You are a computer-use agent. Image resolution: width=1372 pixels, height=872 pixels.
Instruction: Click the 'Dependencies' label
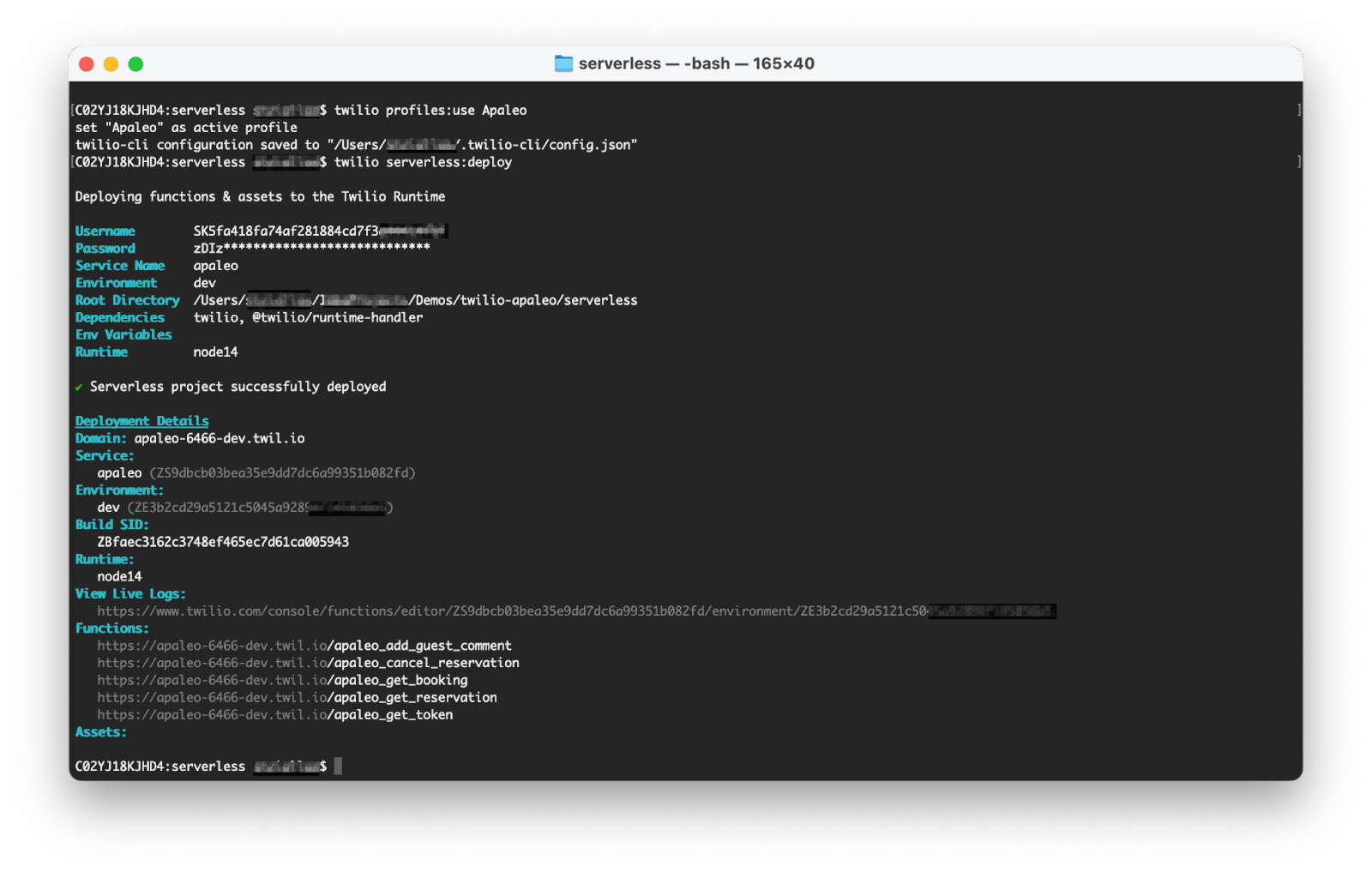120,317
